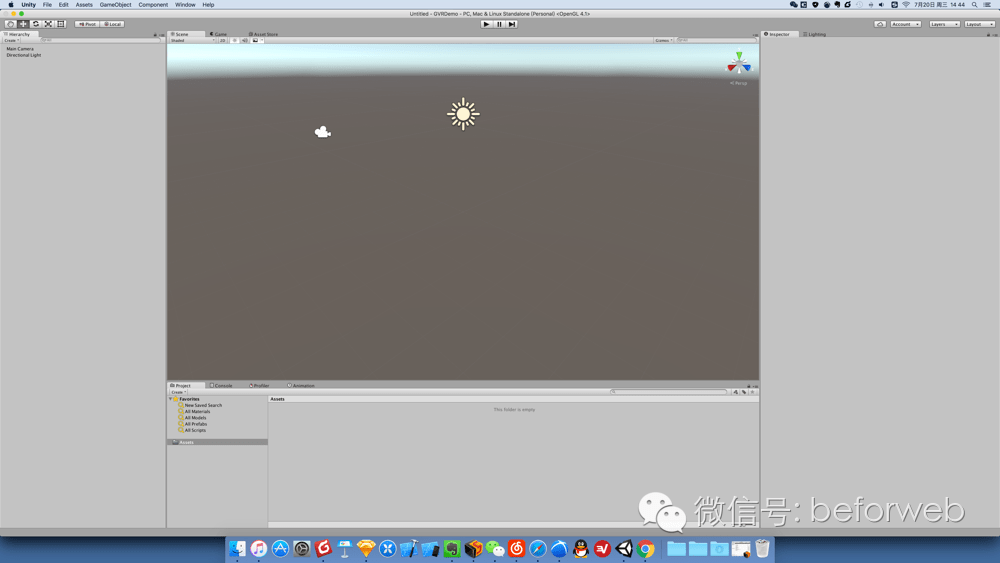Select the Rect transform tool
Viewport: 1000px width, 563px height.
[61, 24]
